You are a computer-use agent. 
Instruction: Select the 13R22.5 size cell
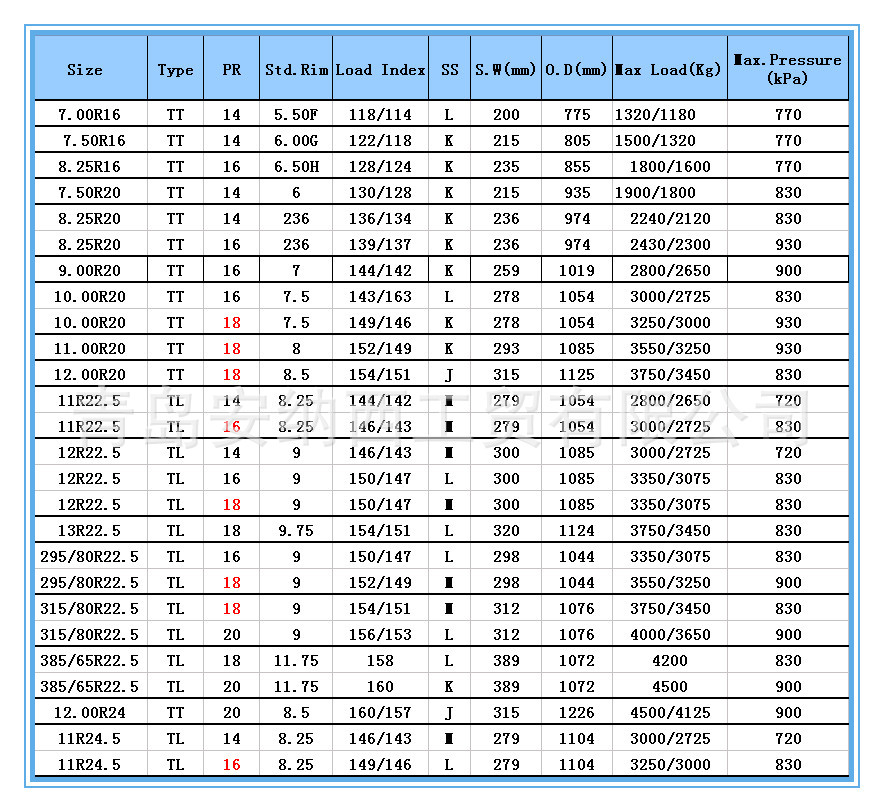click(x=89, y=531)
